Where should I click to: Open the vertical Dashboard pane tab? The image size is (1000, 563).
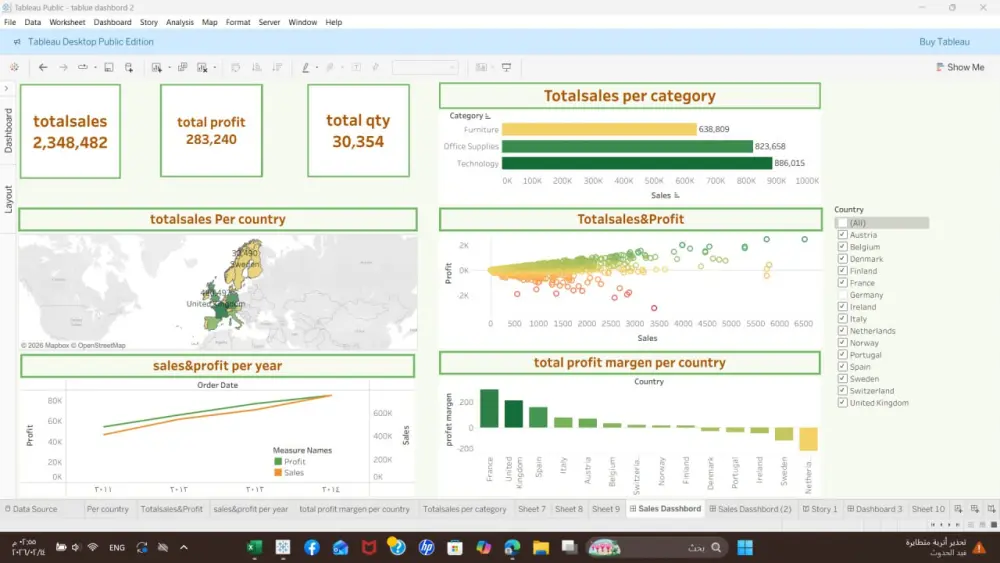(x=8, y=130)
